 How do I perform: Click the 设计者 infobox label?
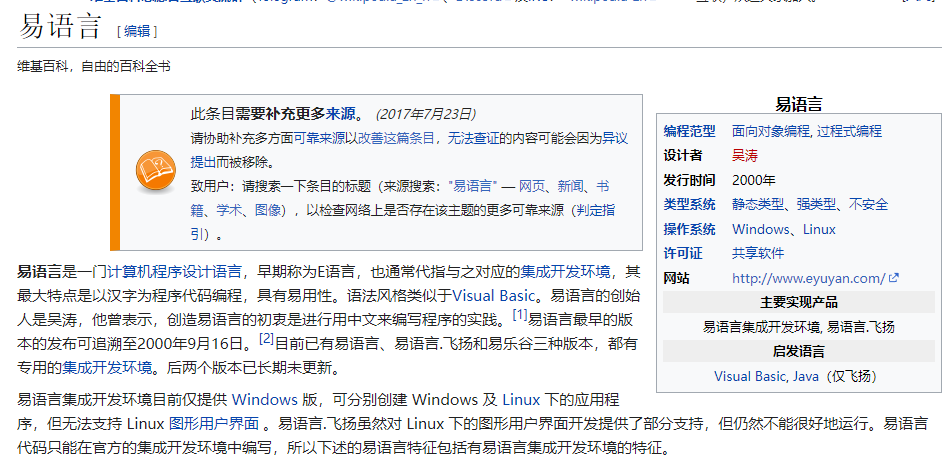(x=682, y=156)
